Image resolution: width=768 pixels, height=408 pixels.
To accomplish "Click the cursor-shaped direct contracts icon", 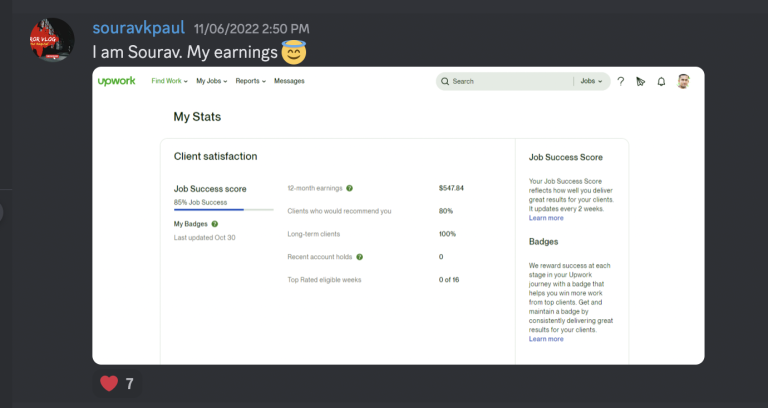I will [641, 81].
